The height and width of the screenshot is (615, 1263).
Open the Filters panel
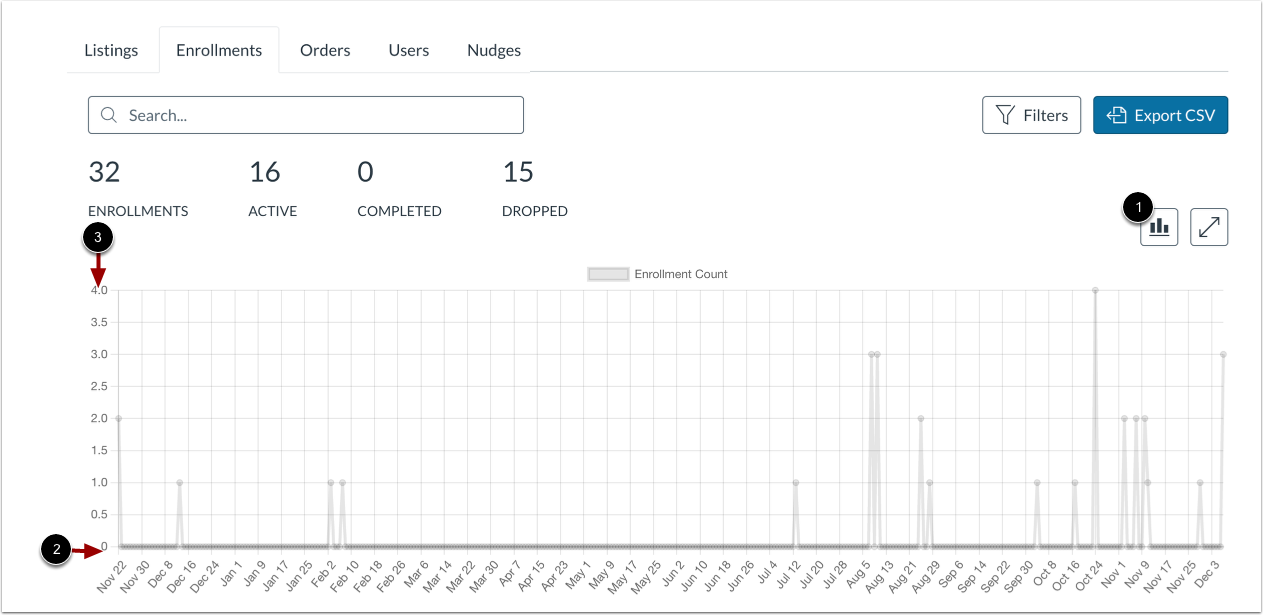[1031, 115]
